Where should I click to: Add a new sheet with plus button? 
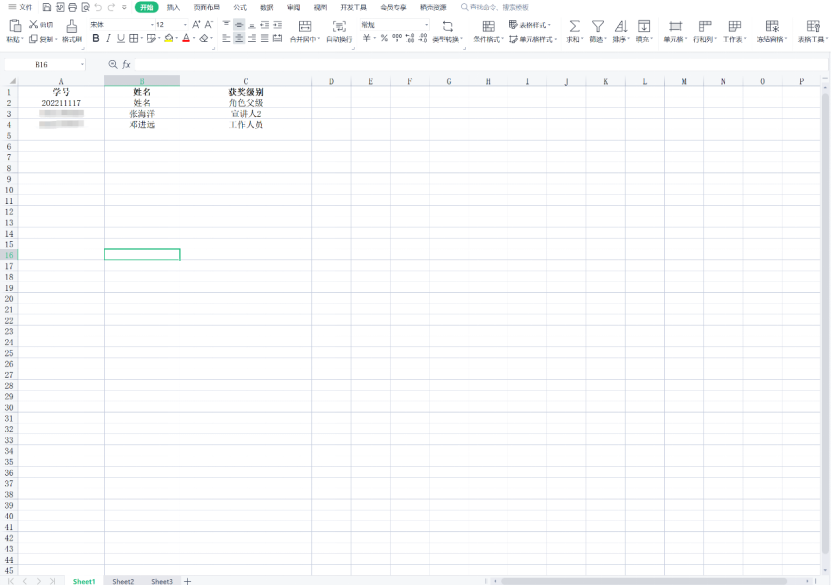pyautogui.click(x=187, y=581)
